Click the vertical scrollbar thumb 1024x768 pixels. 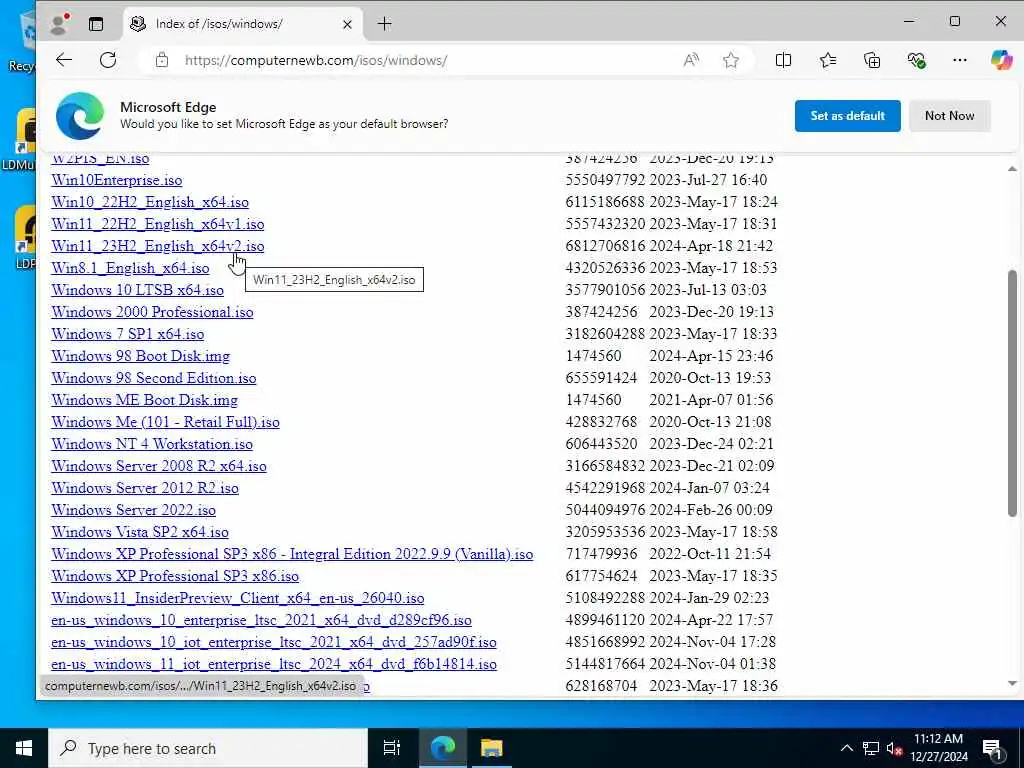coord(1012,393)
